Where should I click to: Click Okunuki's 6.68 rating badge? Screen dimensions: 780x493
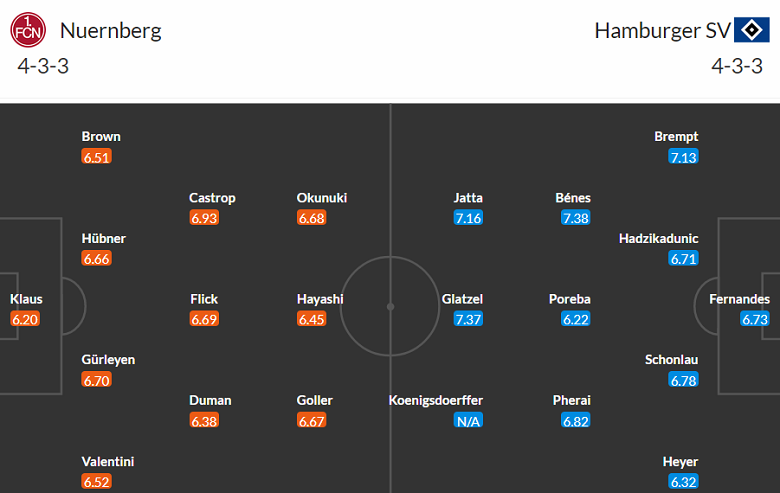pyautogui.click(x=312, y=217)
